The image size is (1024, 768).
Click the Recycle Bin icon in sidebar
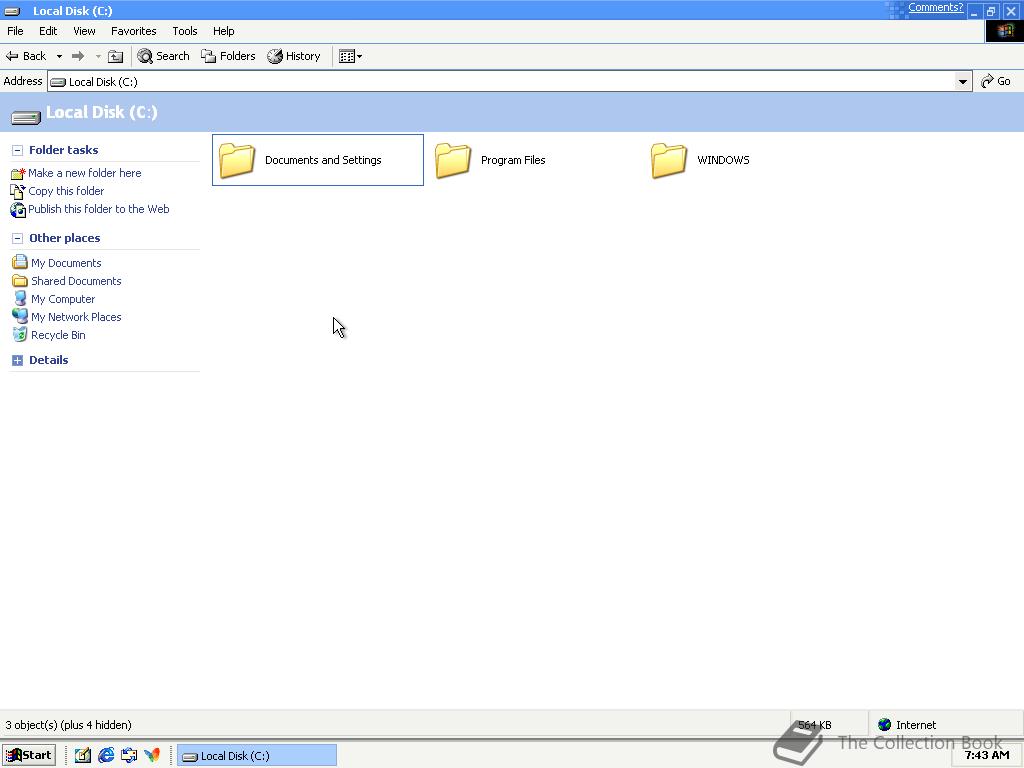pyautogui.click(x=20, y=334)
